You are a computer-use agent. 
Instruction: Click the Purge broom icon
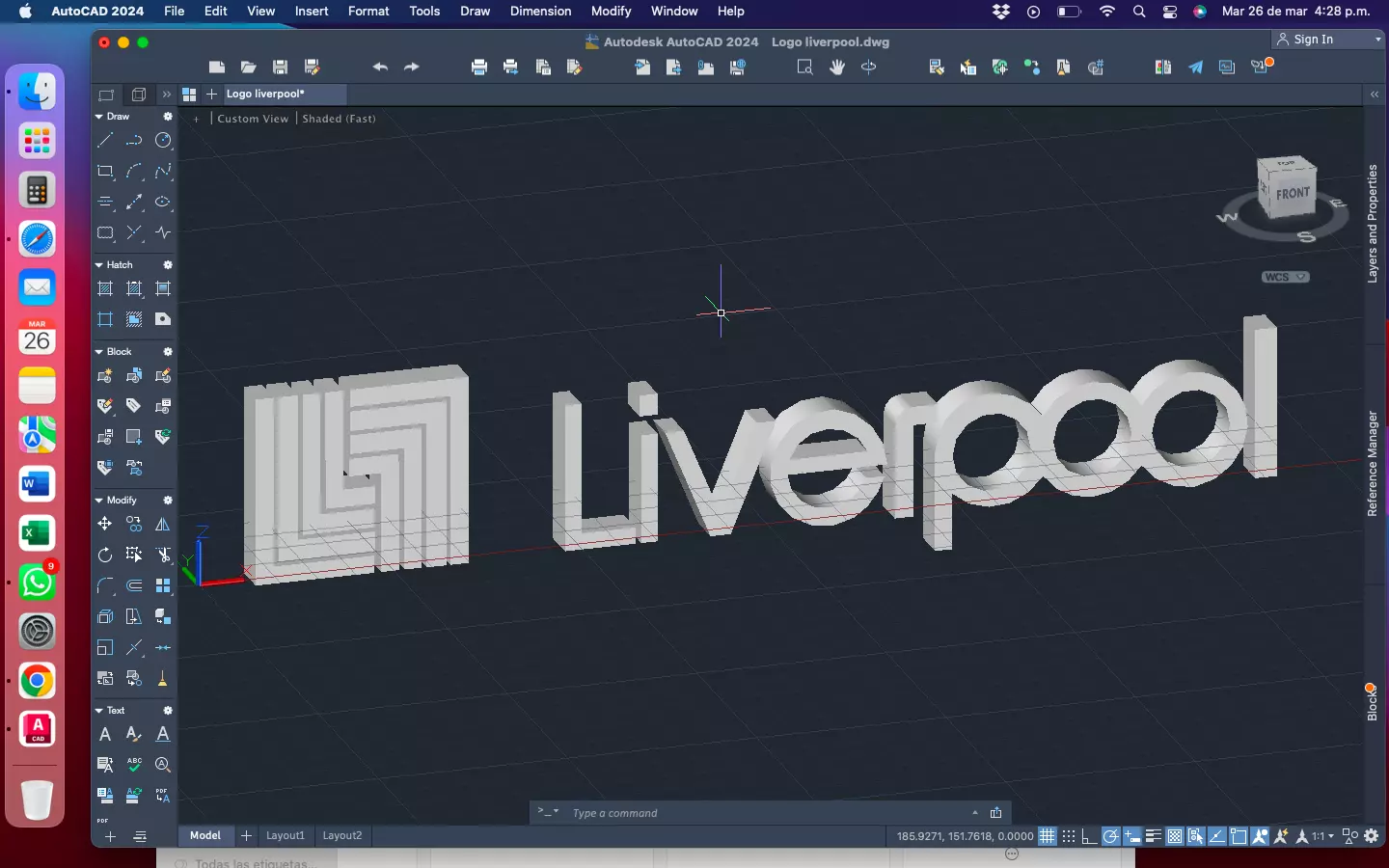click(x=163, y=678)
